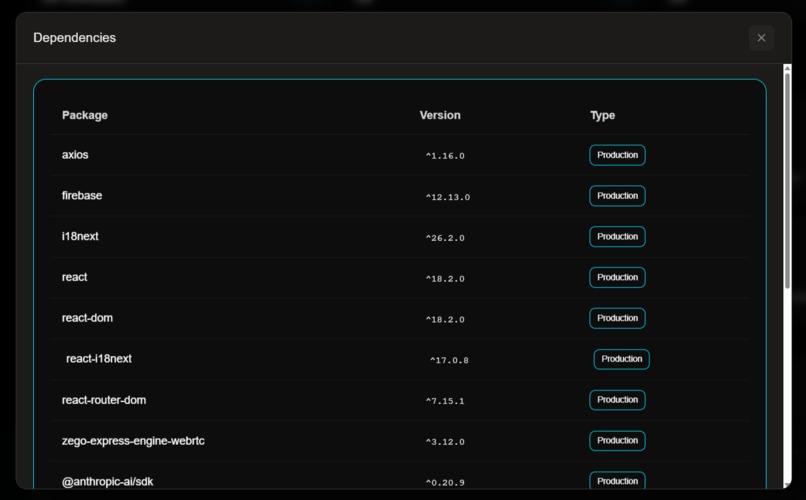Click the Production badge for @anthropic-ai/sdk
The height and width of the screenshot is (500, 806).
point(617,481)
